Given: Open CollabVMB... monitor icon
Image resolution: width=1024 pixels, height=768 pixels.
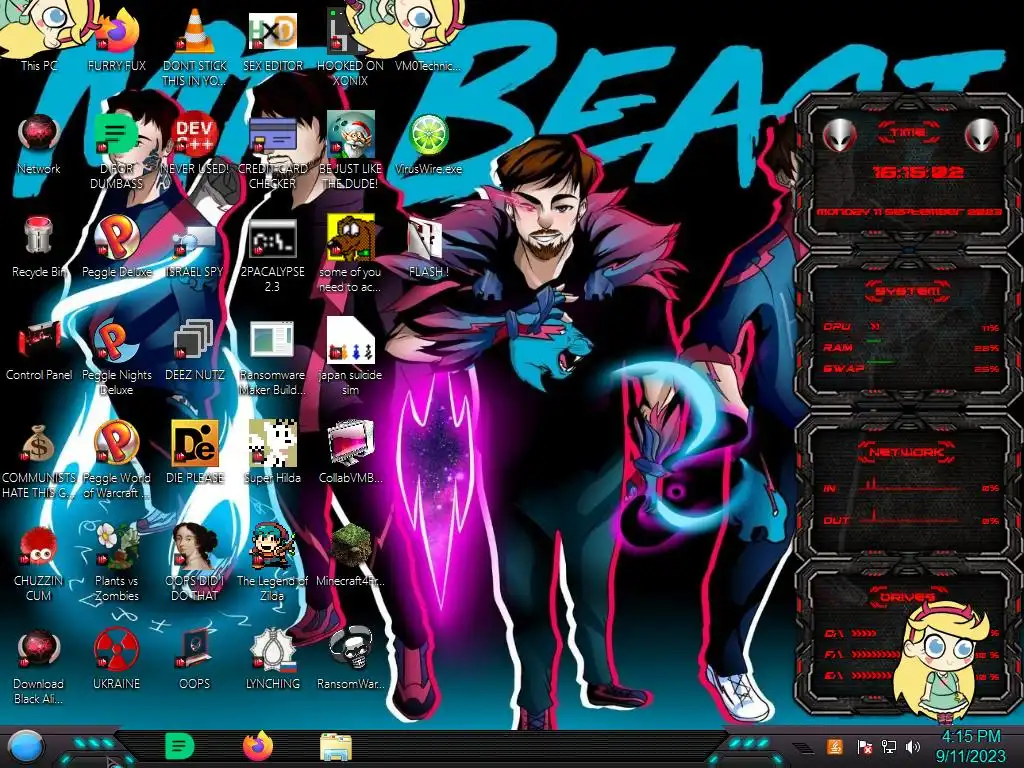Looking at the screenshot, I should (350, 452).
